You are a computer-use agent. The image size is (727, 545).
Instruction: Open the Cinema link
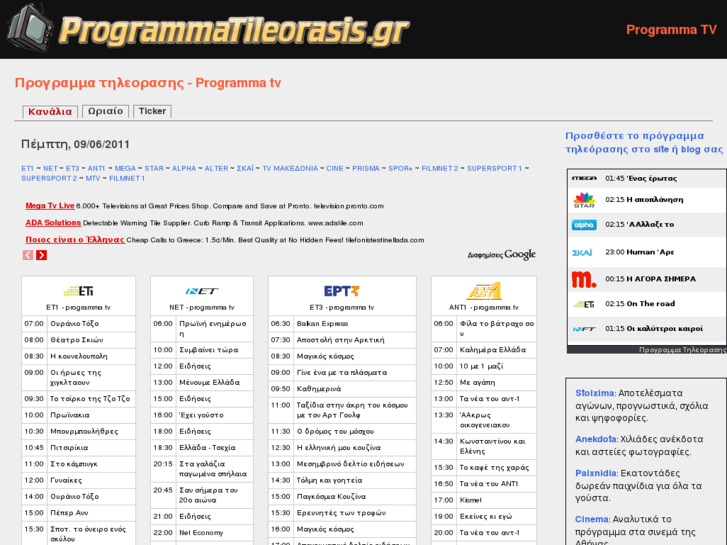pos(592,519)
